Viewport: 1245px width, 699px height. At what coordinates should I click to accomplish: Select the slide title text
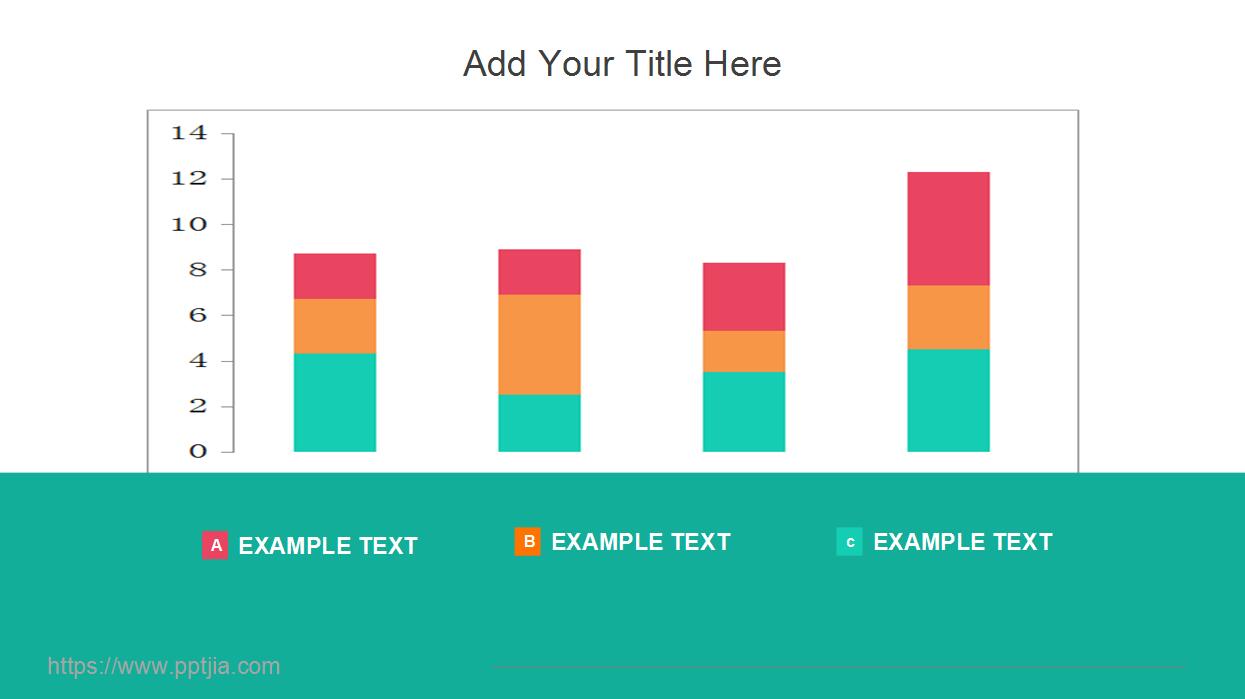click(622, 64)
